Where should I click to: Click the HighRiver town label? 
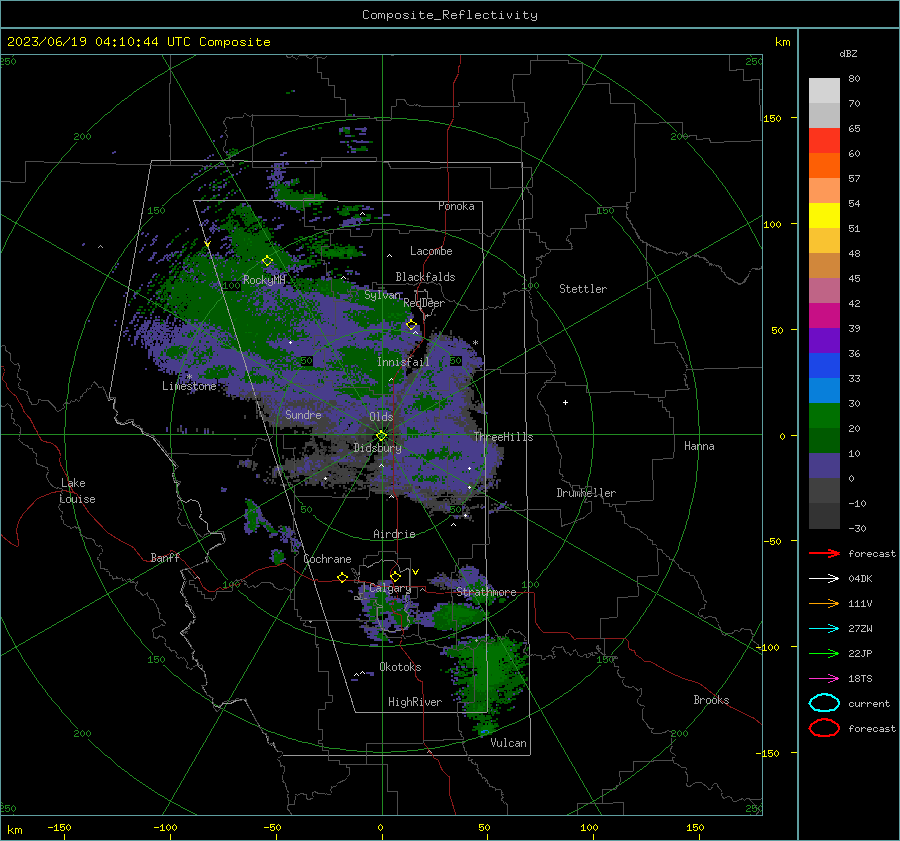point(415,702)
